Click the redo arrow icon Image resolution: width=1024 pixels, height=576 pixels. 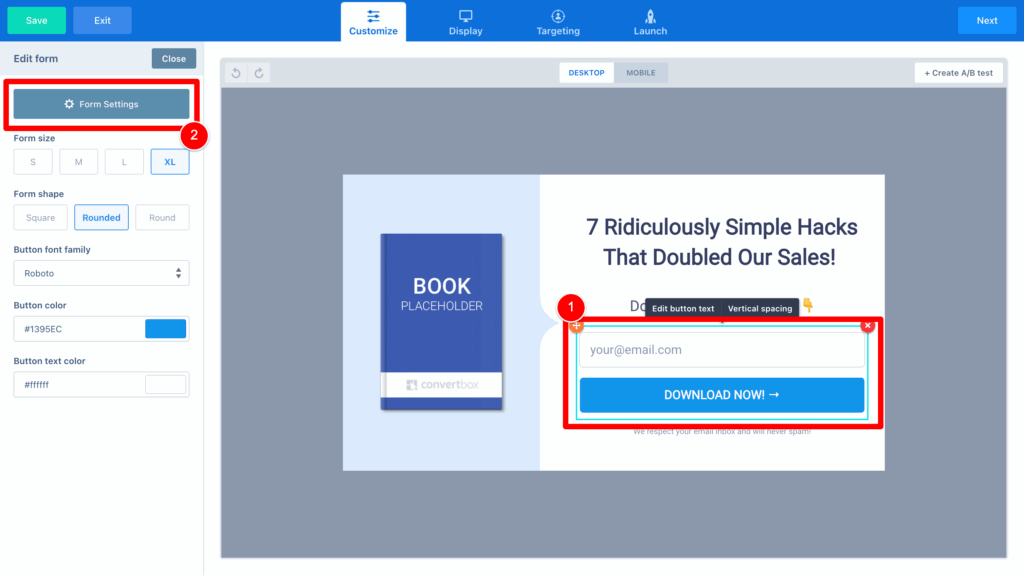point(259,73)
